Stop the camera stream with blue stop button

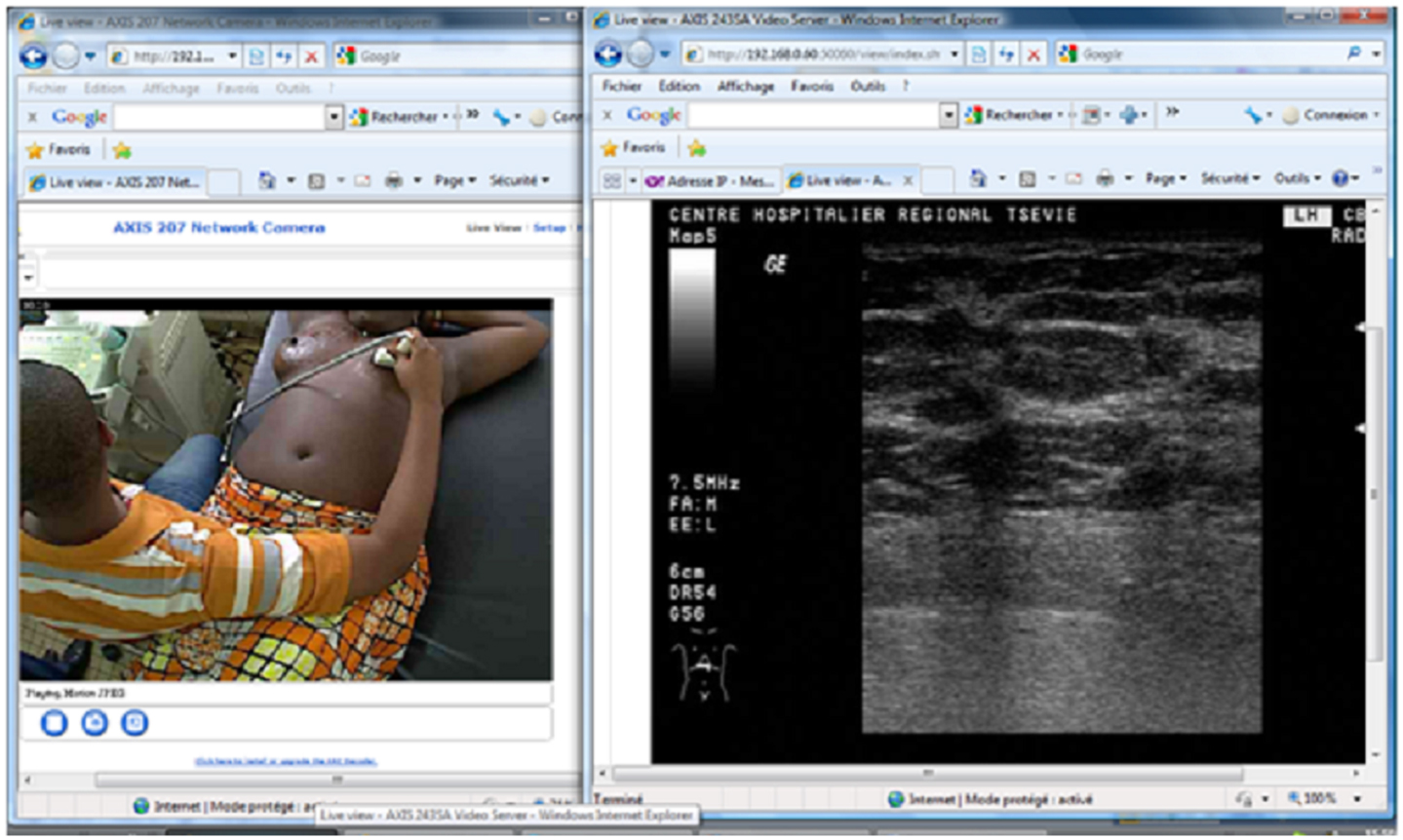pos(54,723)
